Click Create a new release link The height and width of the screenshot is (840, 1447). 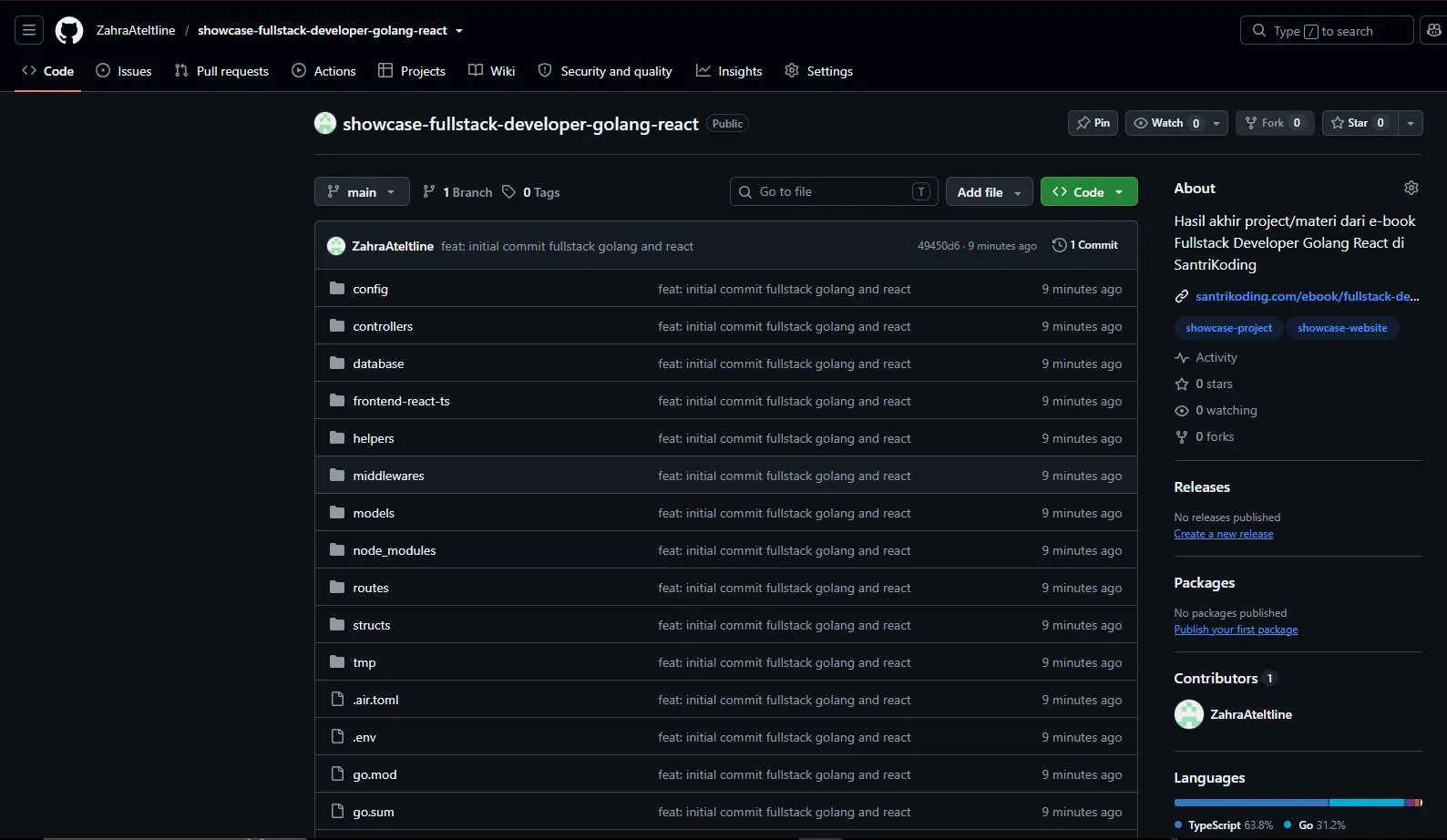pyautogui.click(x=1223, y=534)
